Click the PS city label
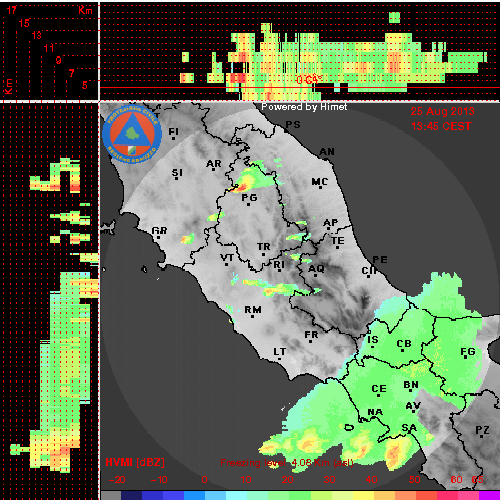The image size is (500, 500). point(293,125)
